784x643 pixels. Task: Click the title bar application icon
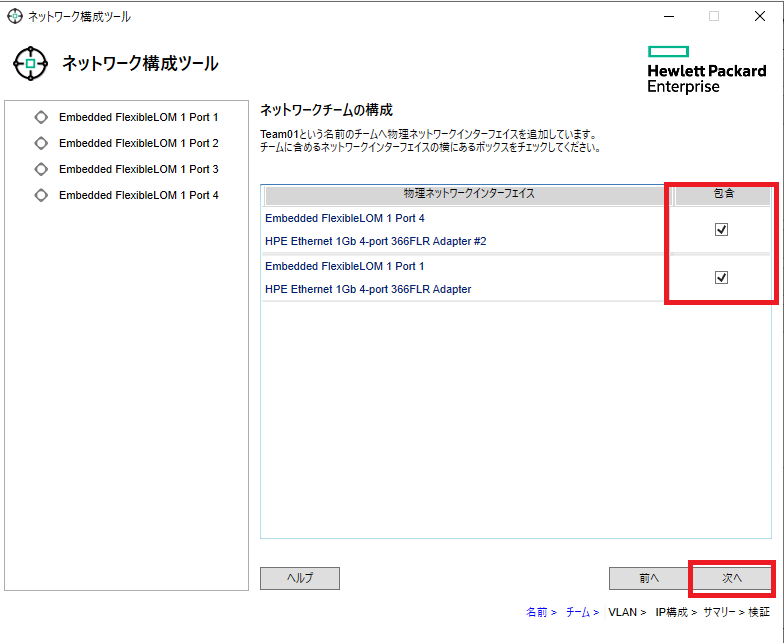pyautogui.click(x=15, y=17)
